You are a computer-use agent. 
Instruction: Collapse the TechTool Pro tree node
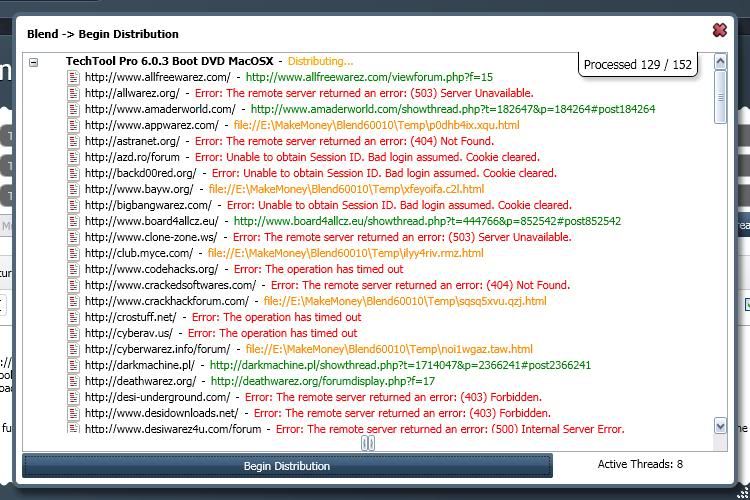click(x=33, y=62)
